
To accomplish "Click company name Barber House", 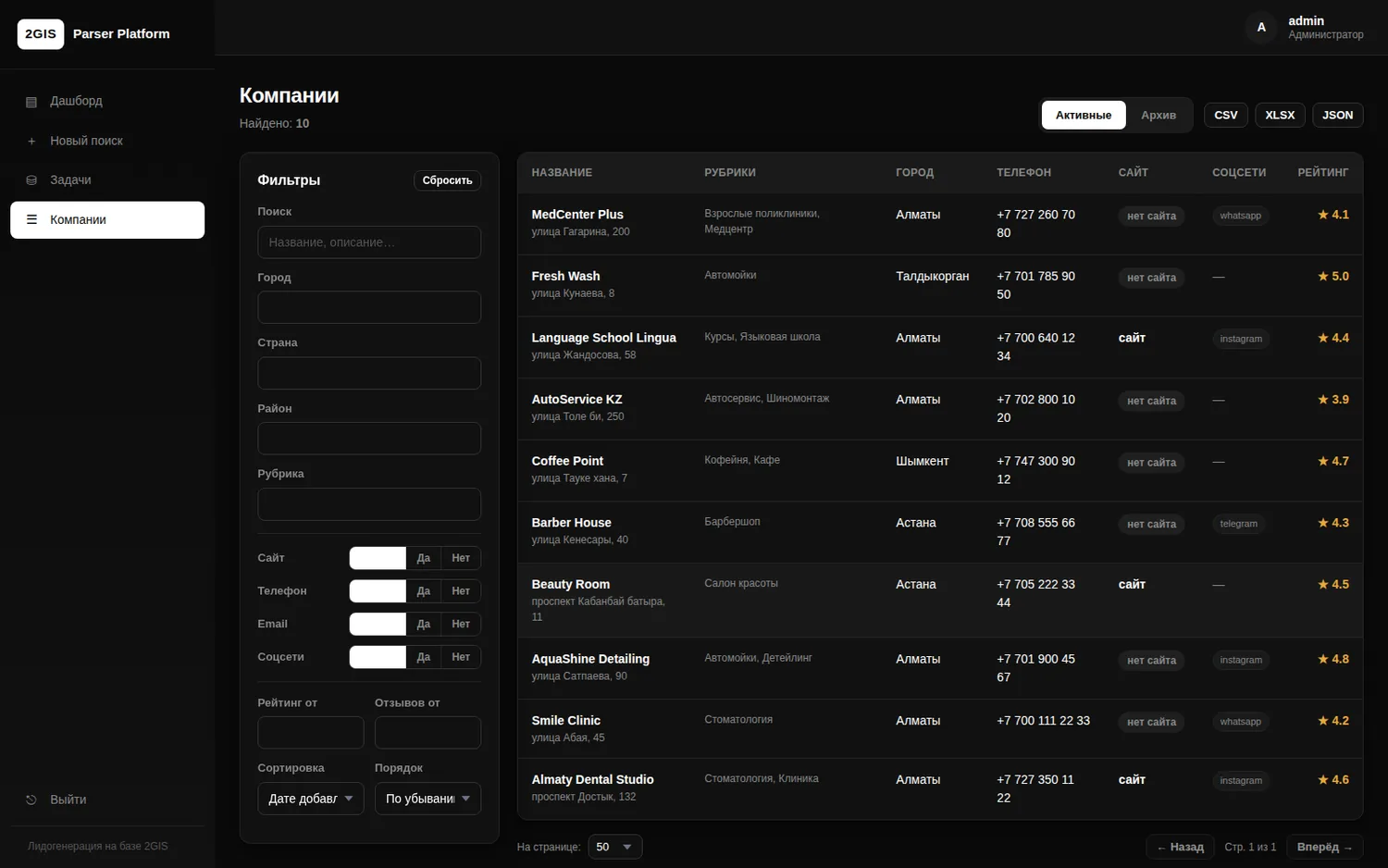I will pyautogui.click(x=571, y=523).
